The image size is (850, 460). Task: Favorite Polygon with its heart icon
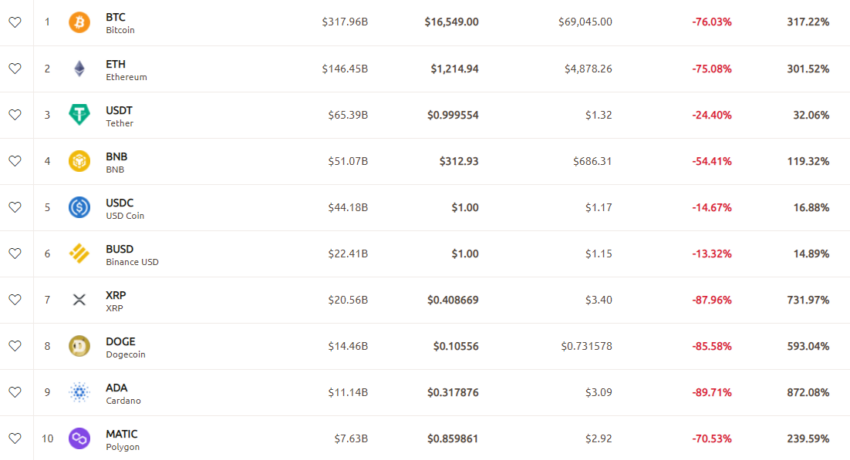click(x=15, y=438)
